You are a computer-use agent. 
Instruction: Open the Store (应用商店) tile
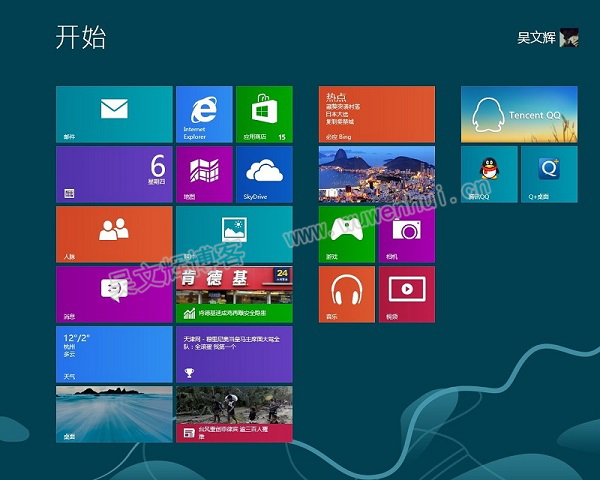(x=264, y=114)
